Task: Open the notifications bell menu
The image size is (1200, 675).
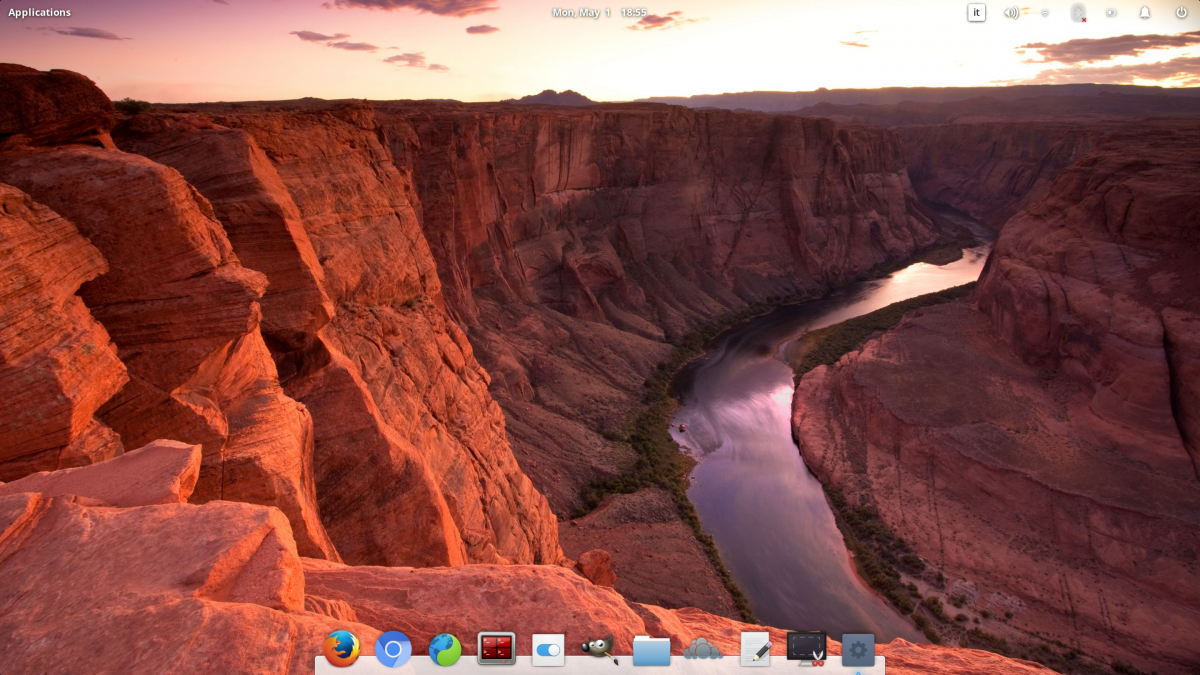Action: (1145, 13)
